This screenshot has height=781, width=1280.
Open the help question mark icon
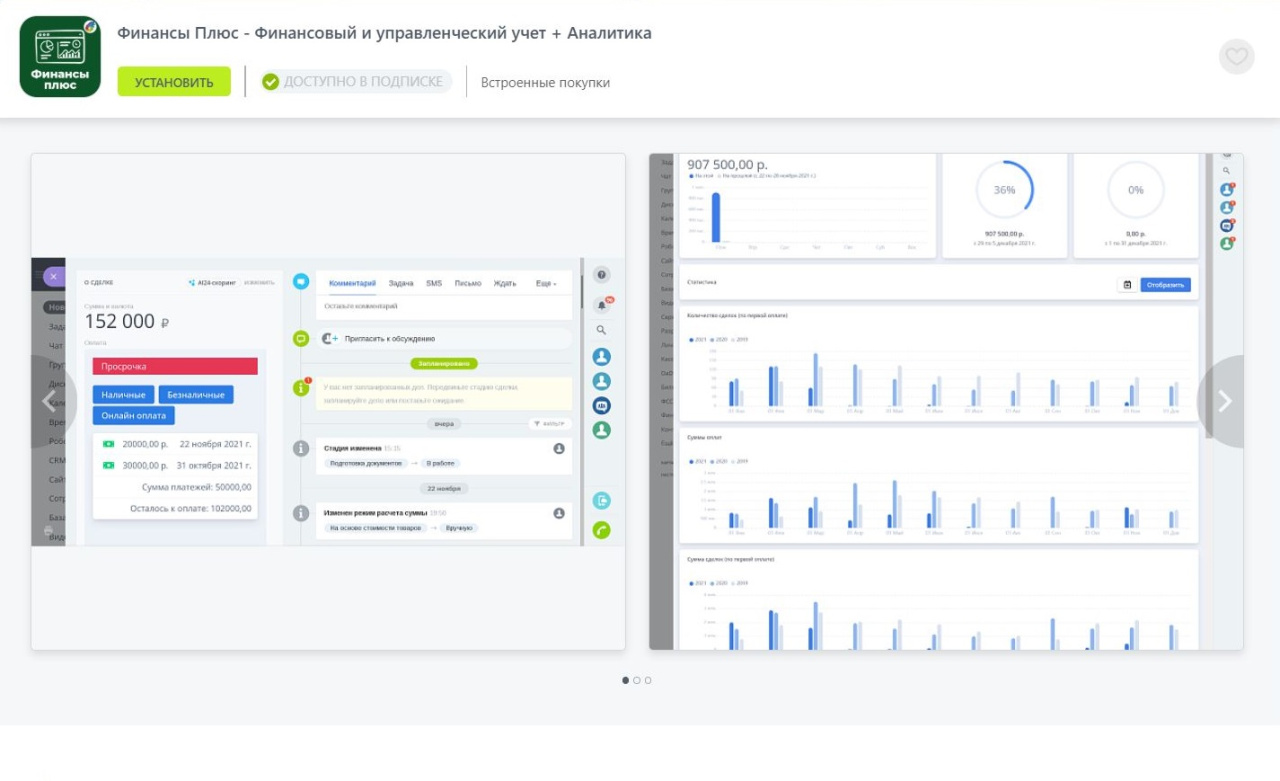[x=601, y=275]
